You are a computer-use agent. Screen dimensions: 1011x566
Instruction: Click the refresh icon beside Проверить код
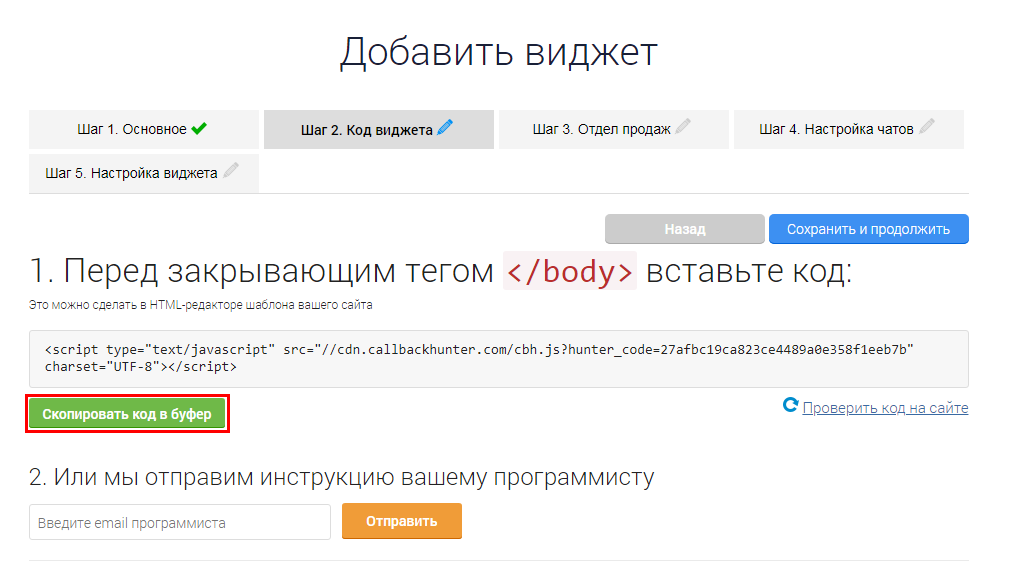click(x=790, y=405)
